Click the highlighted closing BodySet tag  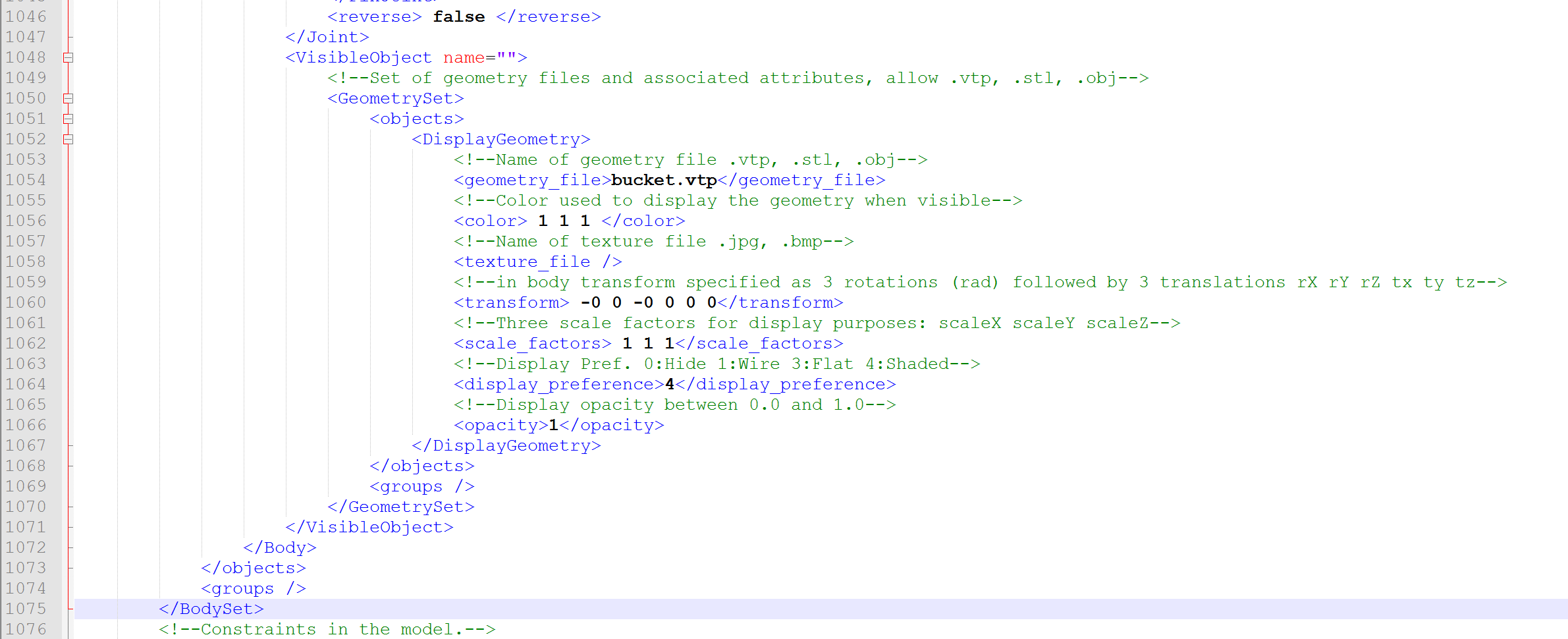click(x=210, y=609)
